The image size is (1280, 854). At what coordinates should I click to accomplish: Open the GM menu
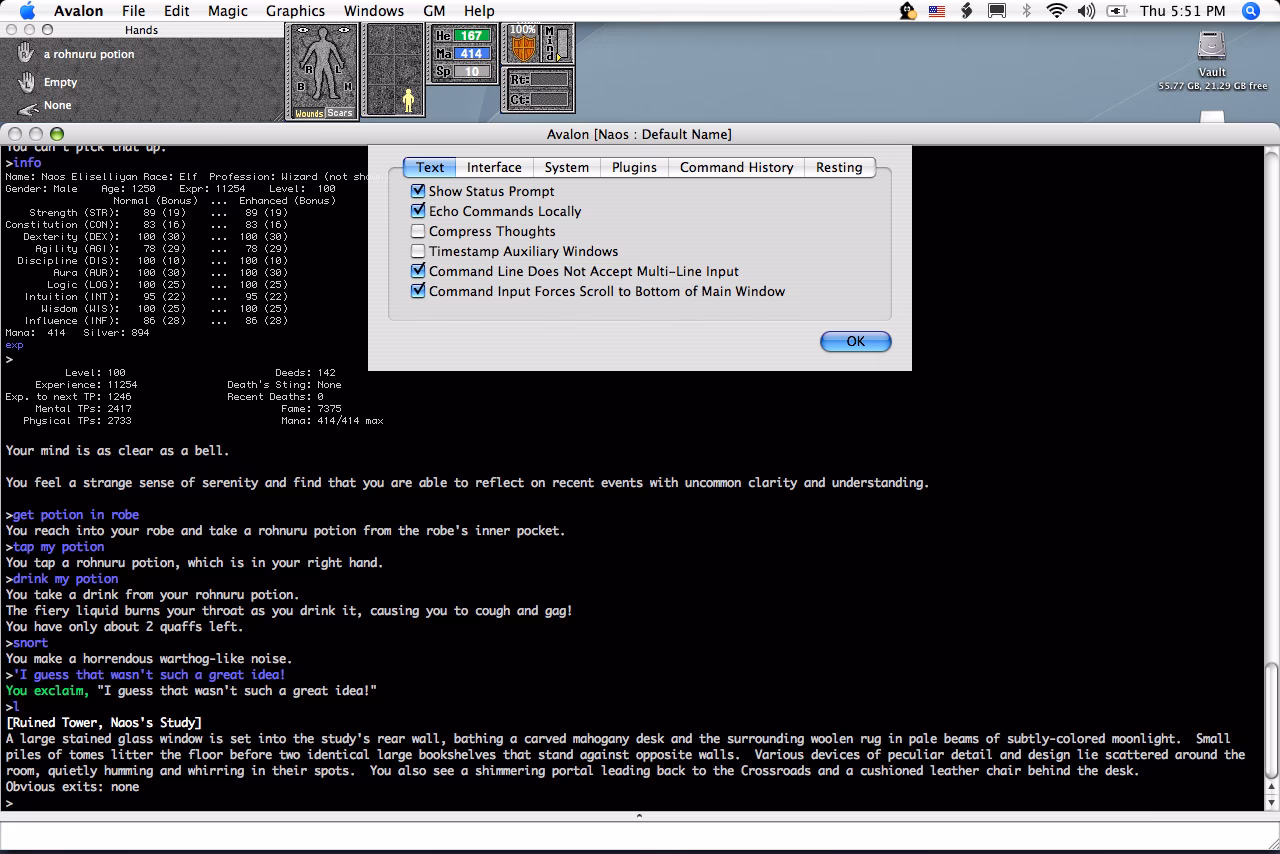pos(434,11)
